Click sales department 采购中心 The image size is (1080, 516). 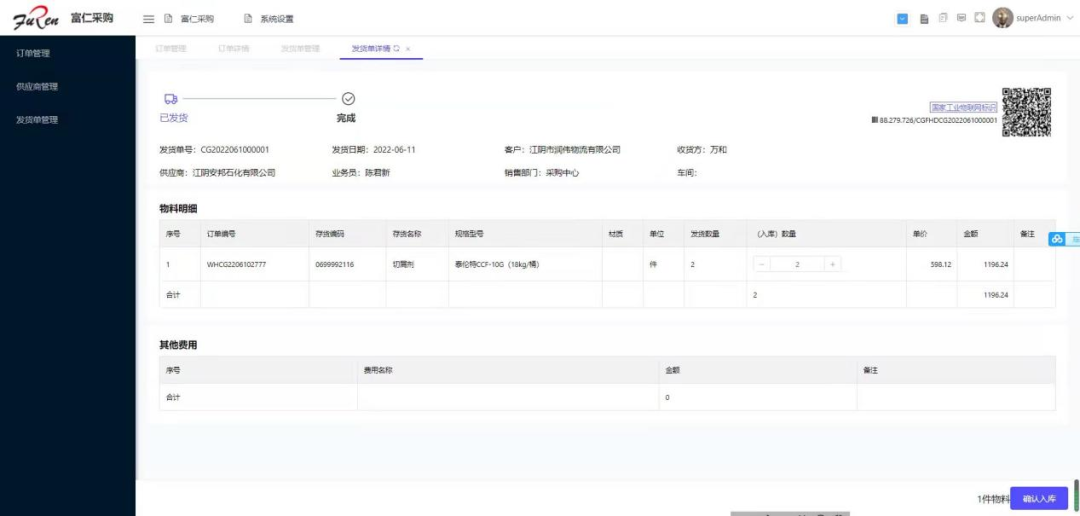563,173
